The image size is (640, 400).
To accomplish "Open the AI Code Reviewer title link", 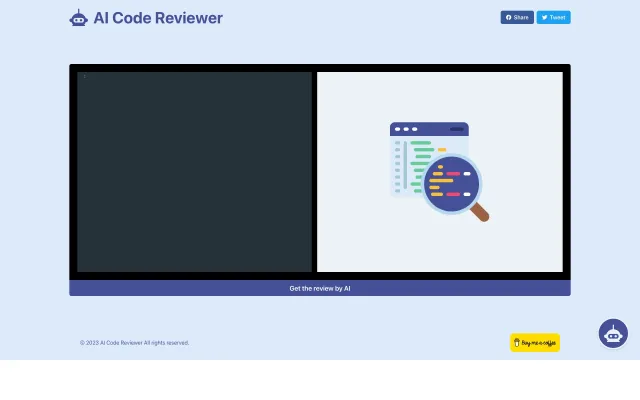I will tap(158, 18).
